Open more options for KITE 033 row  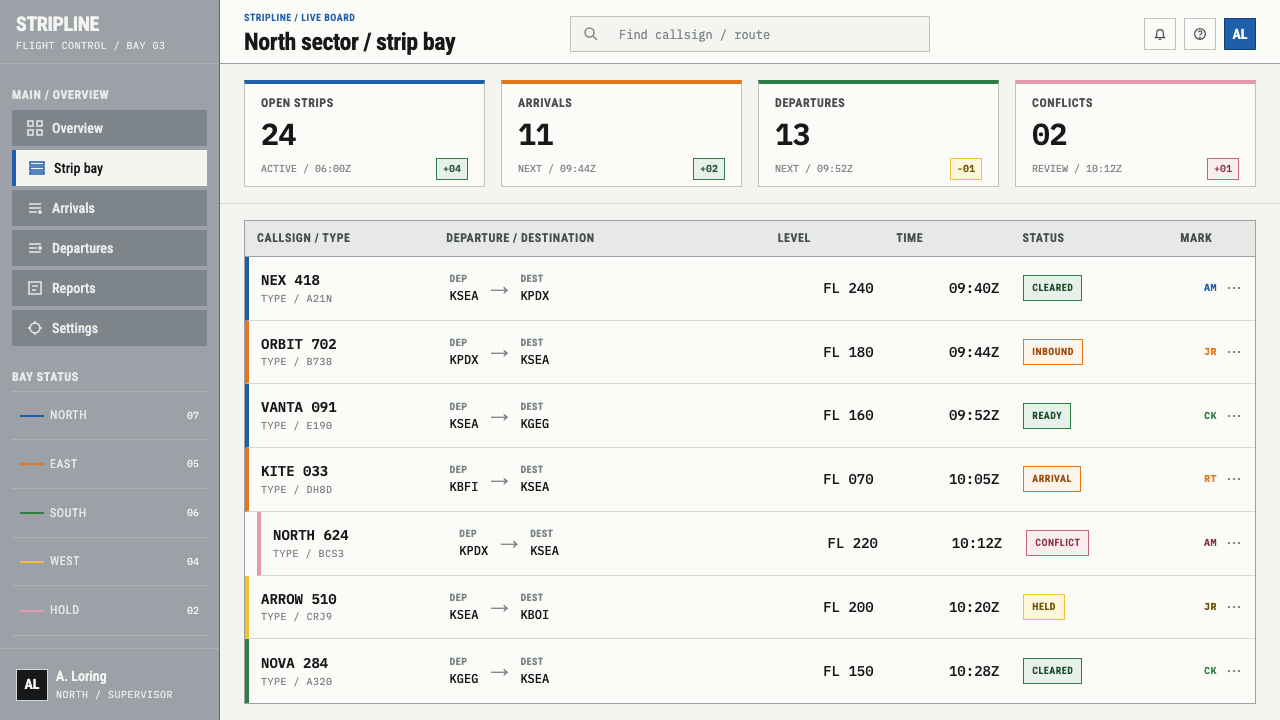pos(1234,479)
